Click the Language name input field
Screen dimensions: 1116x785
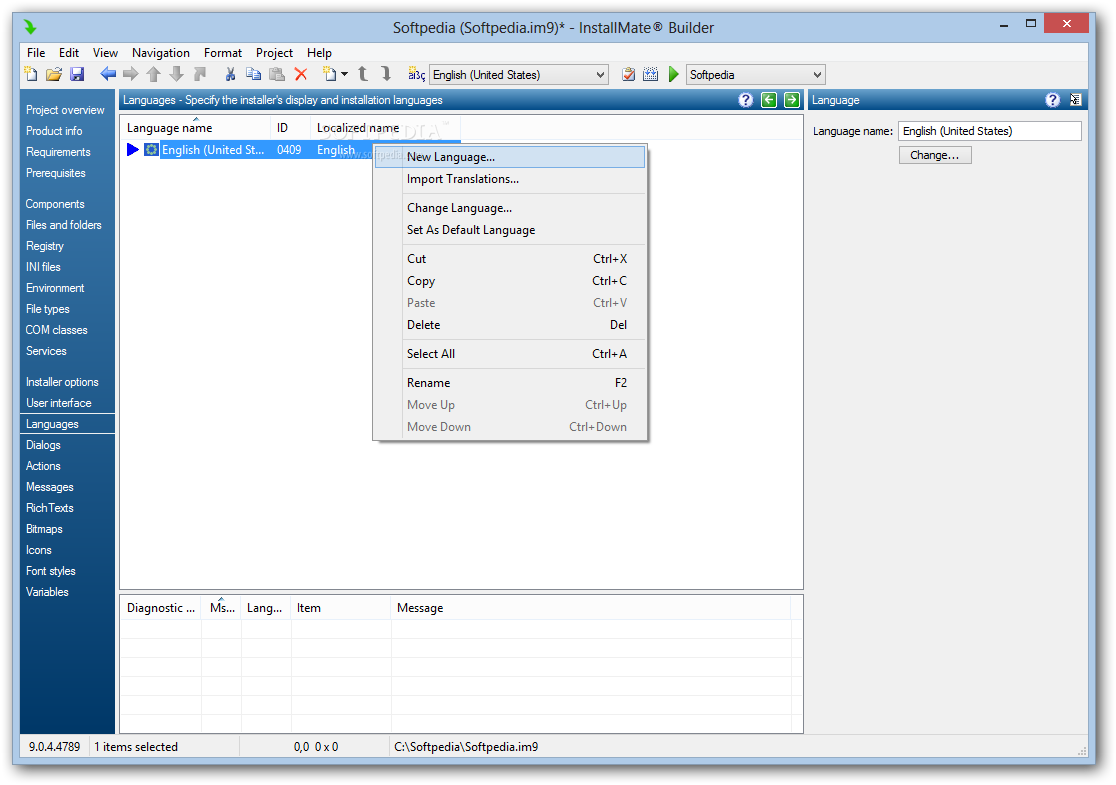point(989,131)
